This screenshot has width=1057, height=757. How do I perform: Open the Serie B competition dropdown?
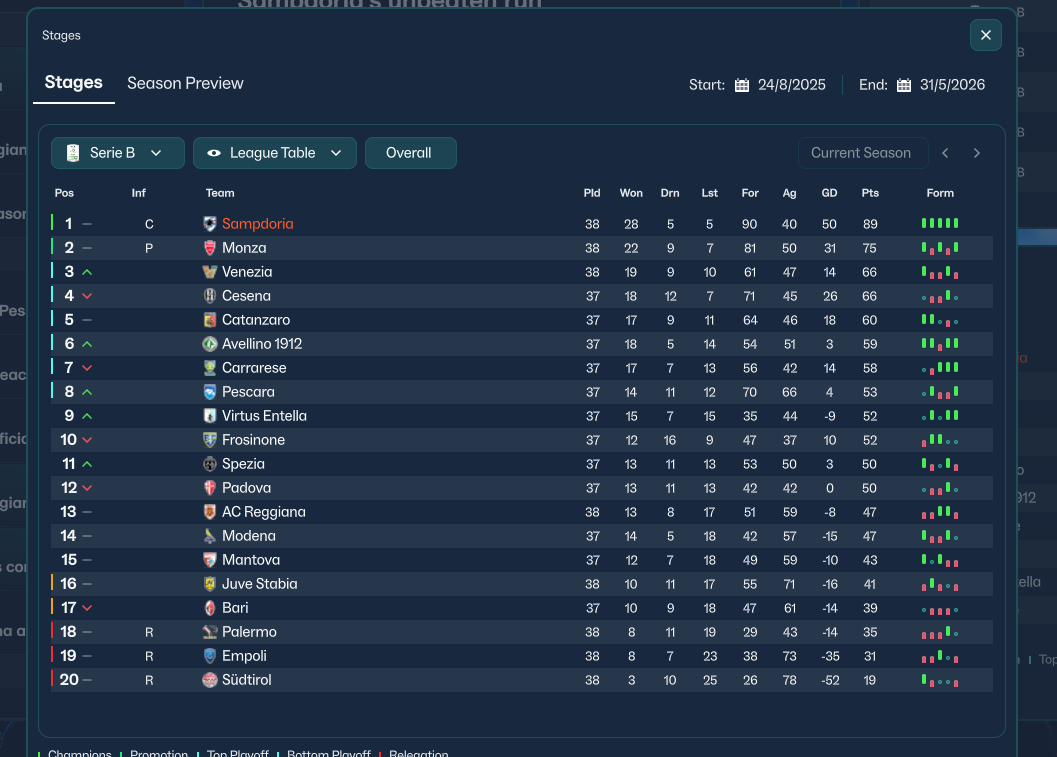118,153
